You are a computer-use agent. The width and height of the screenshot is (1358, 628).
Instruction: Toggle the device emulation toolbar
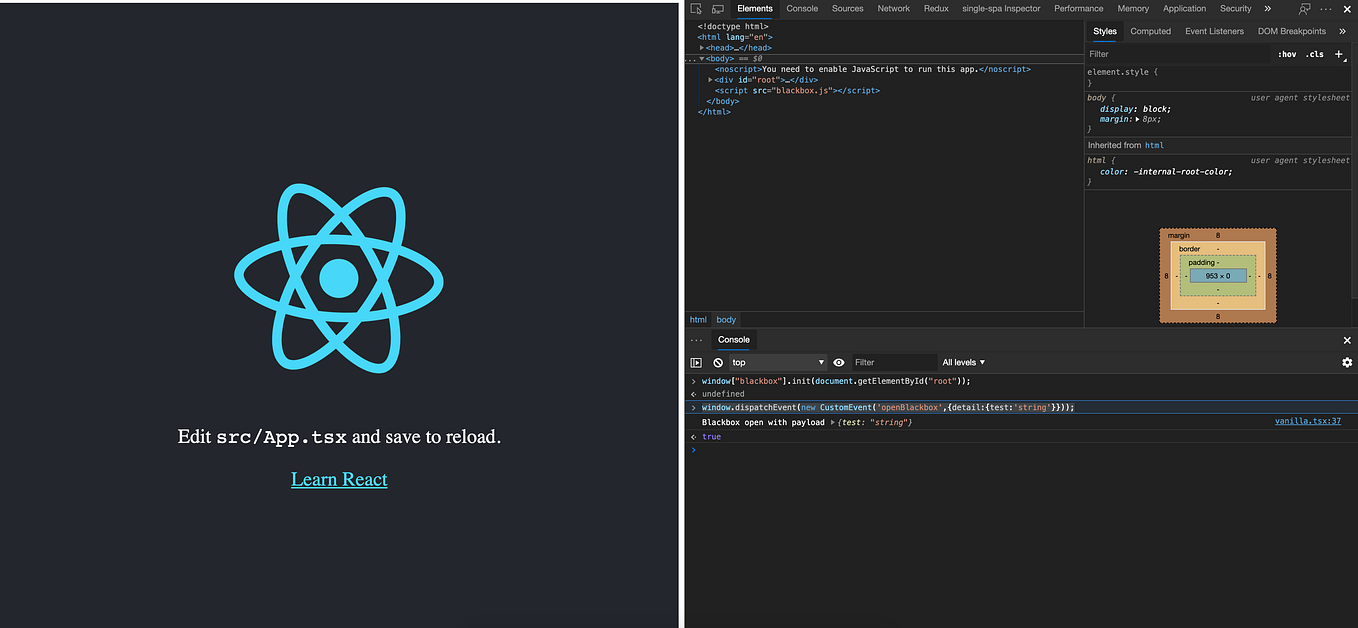click(x=716, y=8)
